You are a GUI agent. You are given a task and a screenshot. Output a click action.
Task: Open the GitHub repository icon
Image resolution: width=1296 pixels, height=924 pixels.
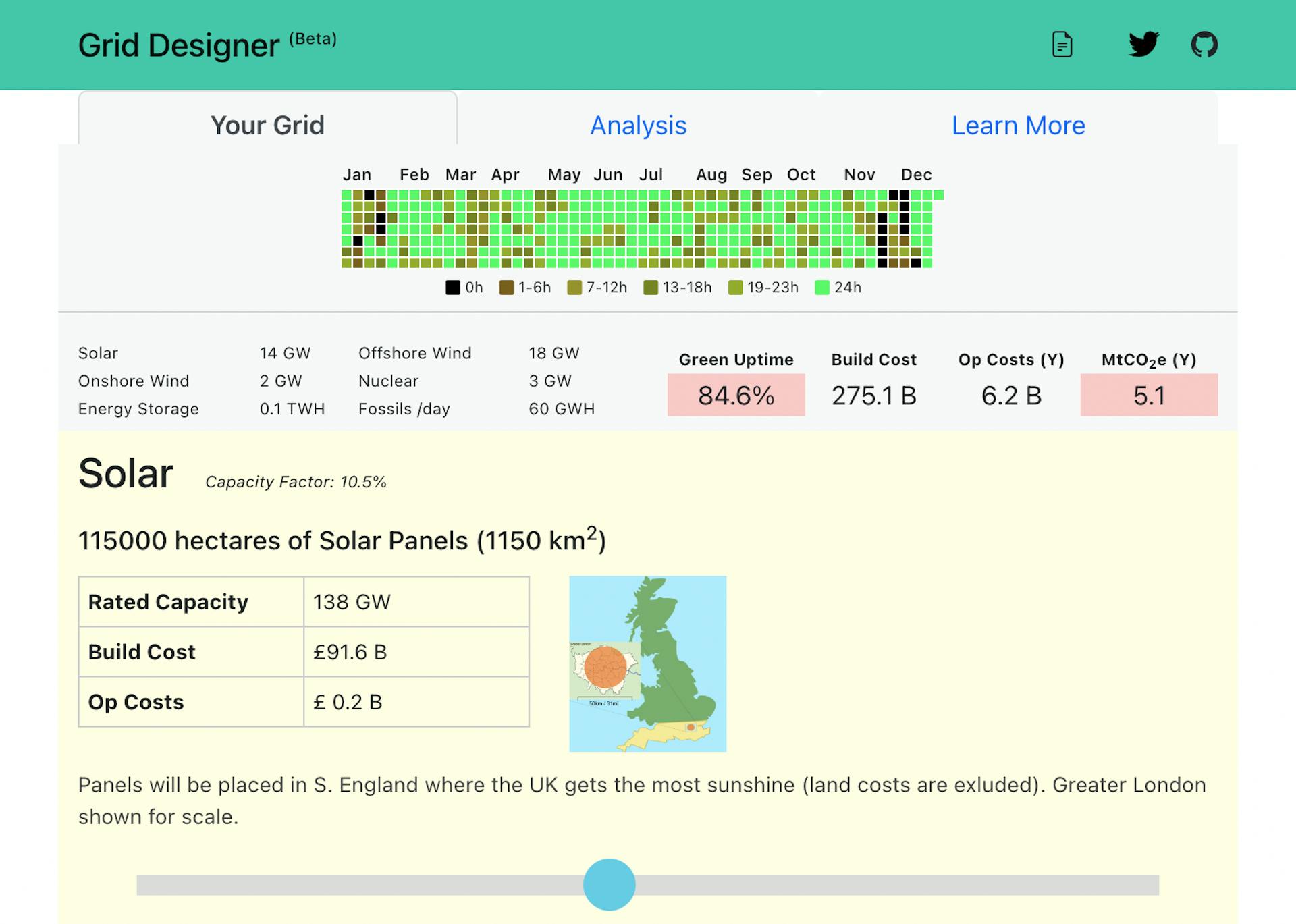point(1206,45)
